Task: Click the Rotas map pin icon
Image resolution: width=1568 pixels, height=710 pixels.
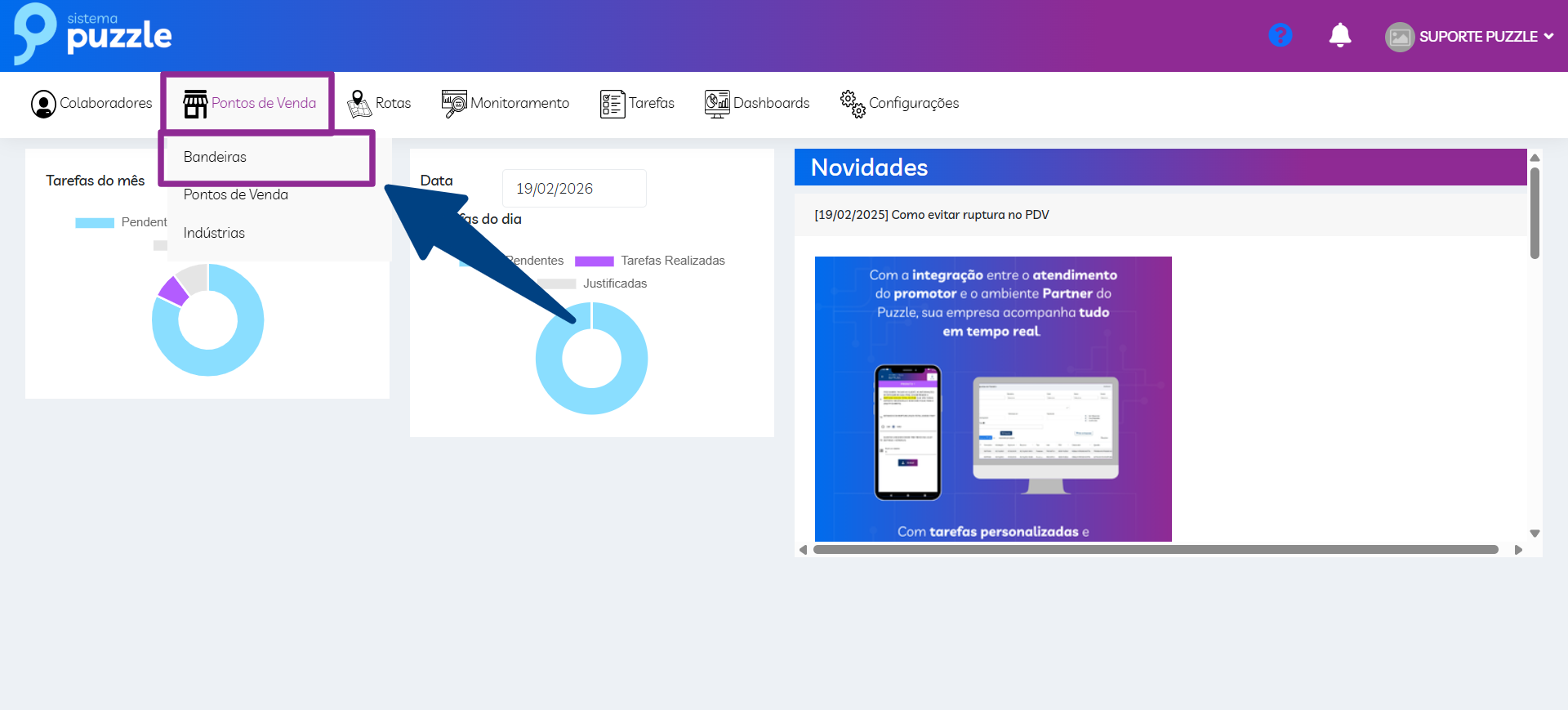Action: click(x=359, y=104)
